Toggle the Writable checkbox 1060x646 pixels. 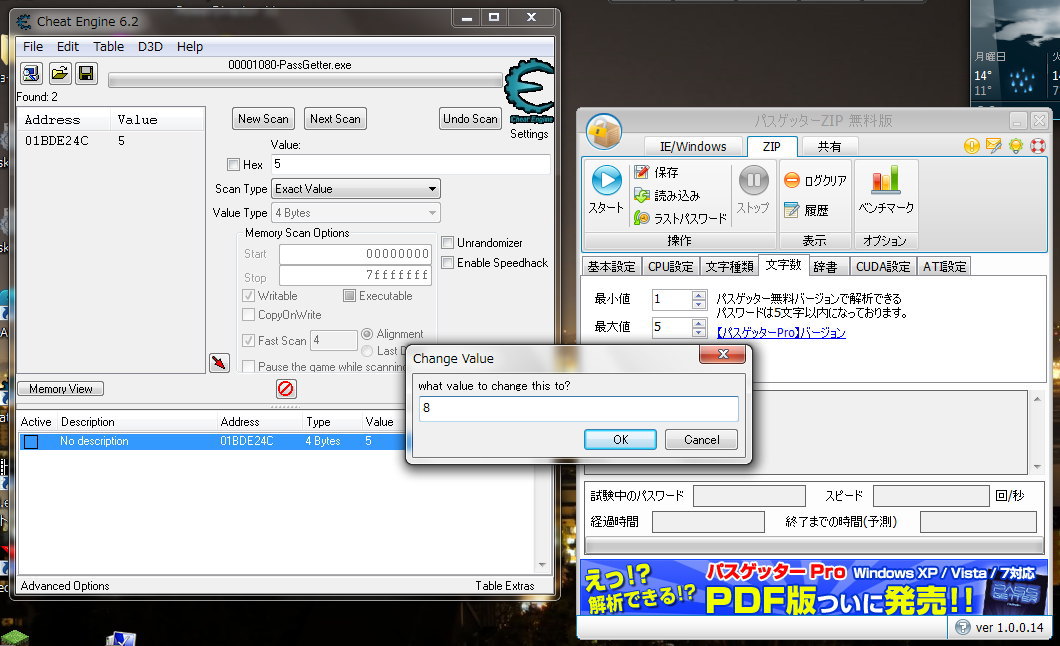coord(248,295)
